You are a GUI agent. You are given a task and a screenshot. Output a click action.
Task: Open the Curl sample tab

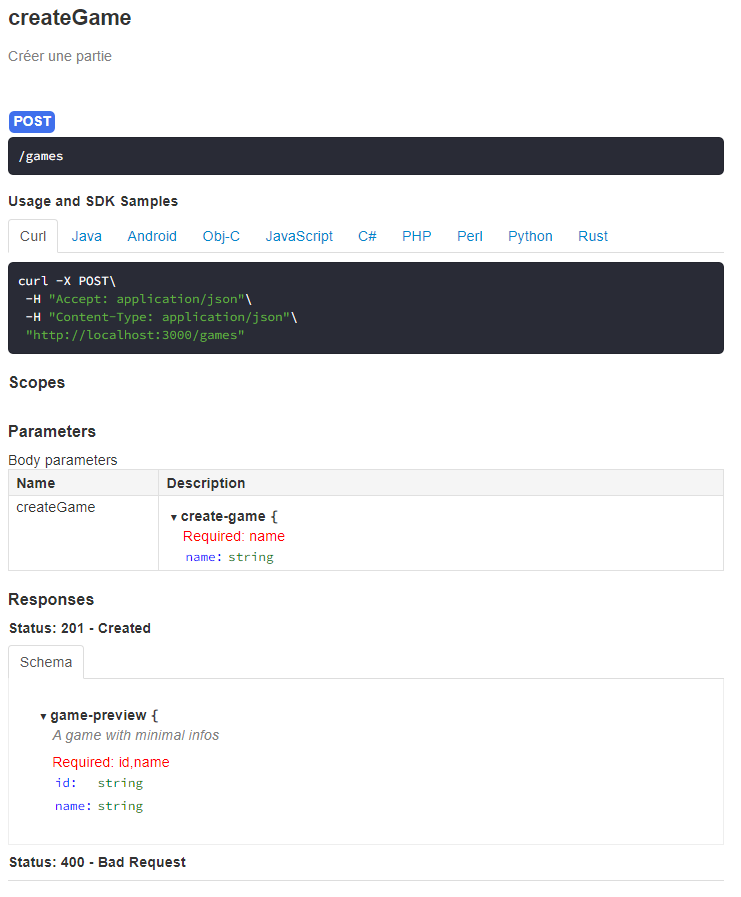point(33,236)
